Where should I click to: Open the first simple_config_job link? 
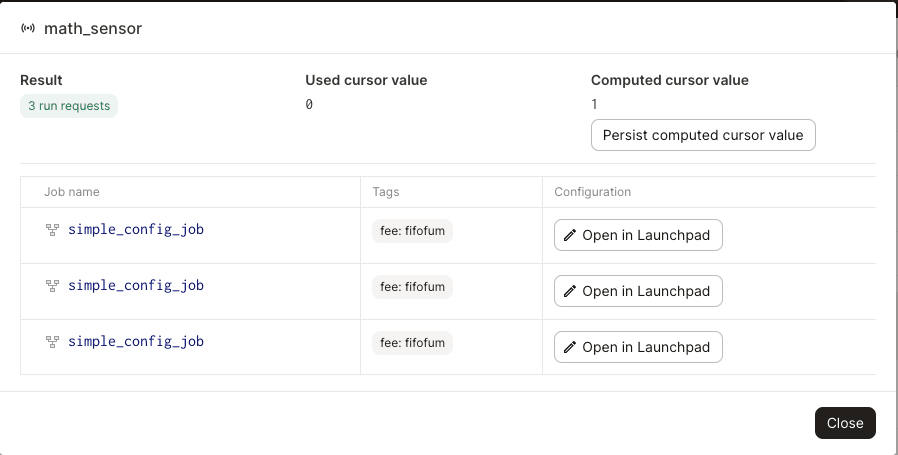point(136,230)
